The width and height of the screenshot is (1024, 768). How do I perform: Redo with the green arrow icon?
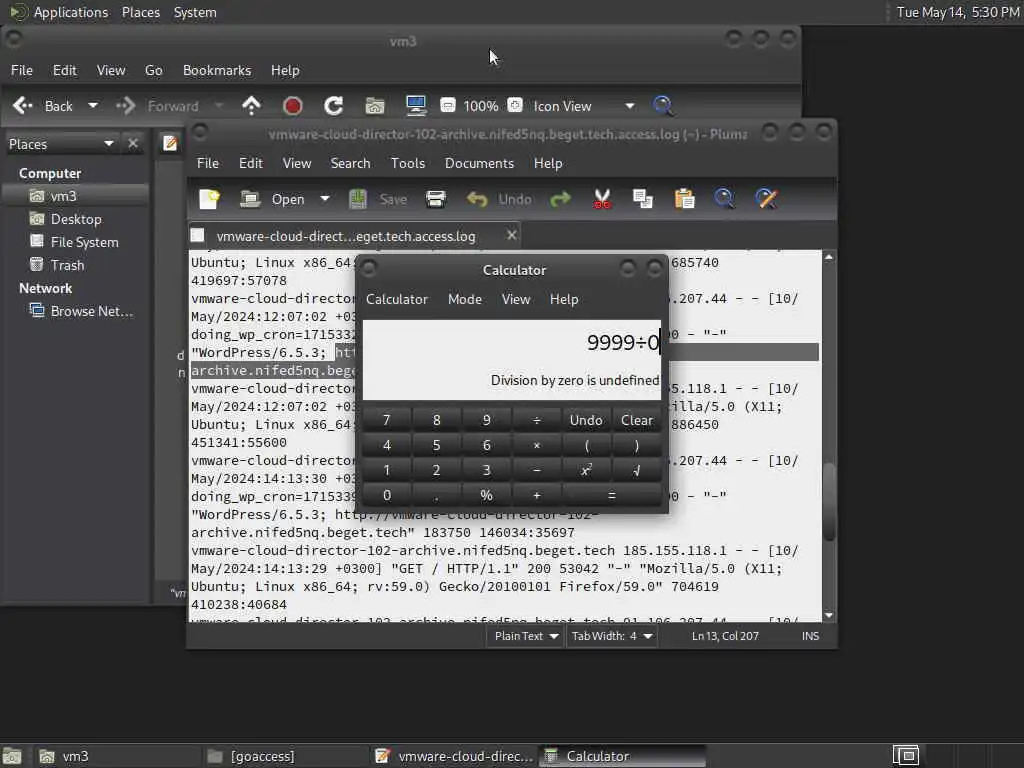[x=560, y=199]
